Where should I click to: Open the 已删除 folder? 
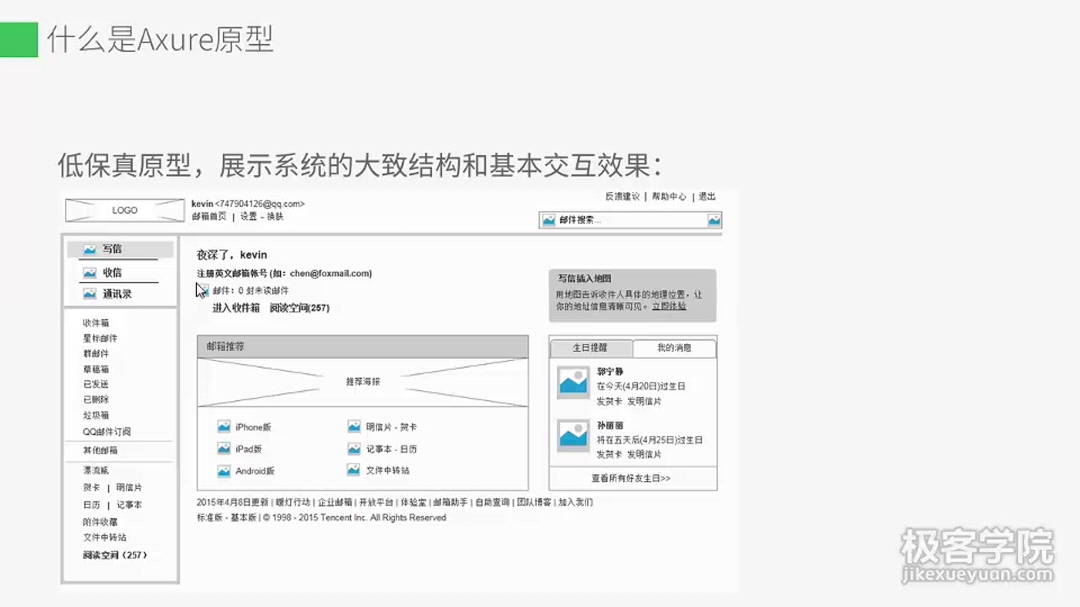96,400
